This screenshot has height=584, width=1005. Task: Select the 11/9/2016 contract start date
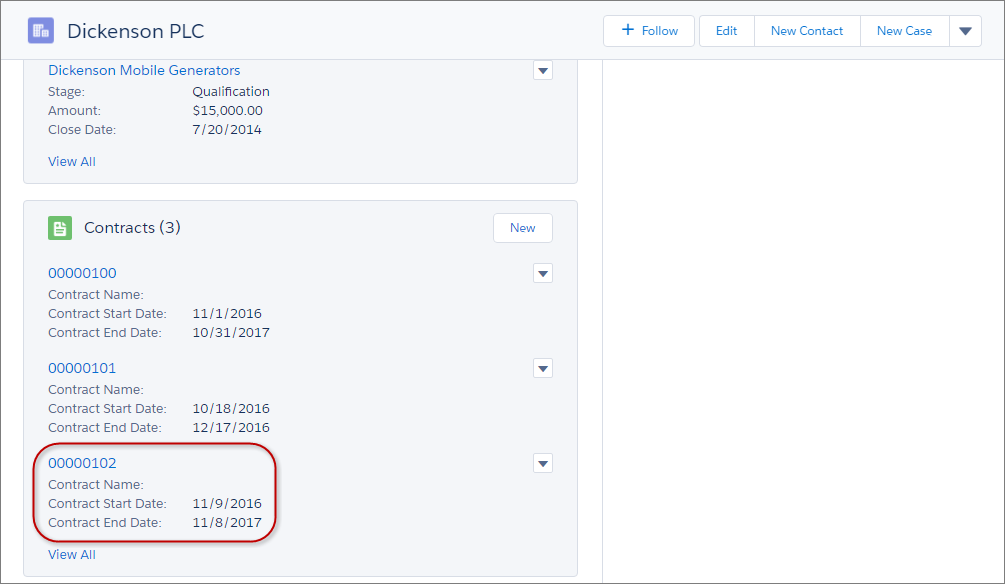pyautogui.click(x=227, y=503)
